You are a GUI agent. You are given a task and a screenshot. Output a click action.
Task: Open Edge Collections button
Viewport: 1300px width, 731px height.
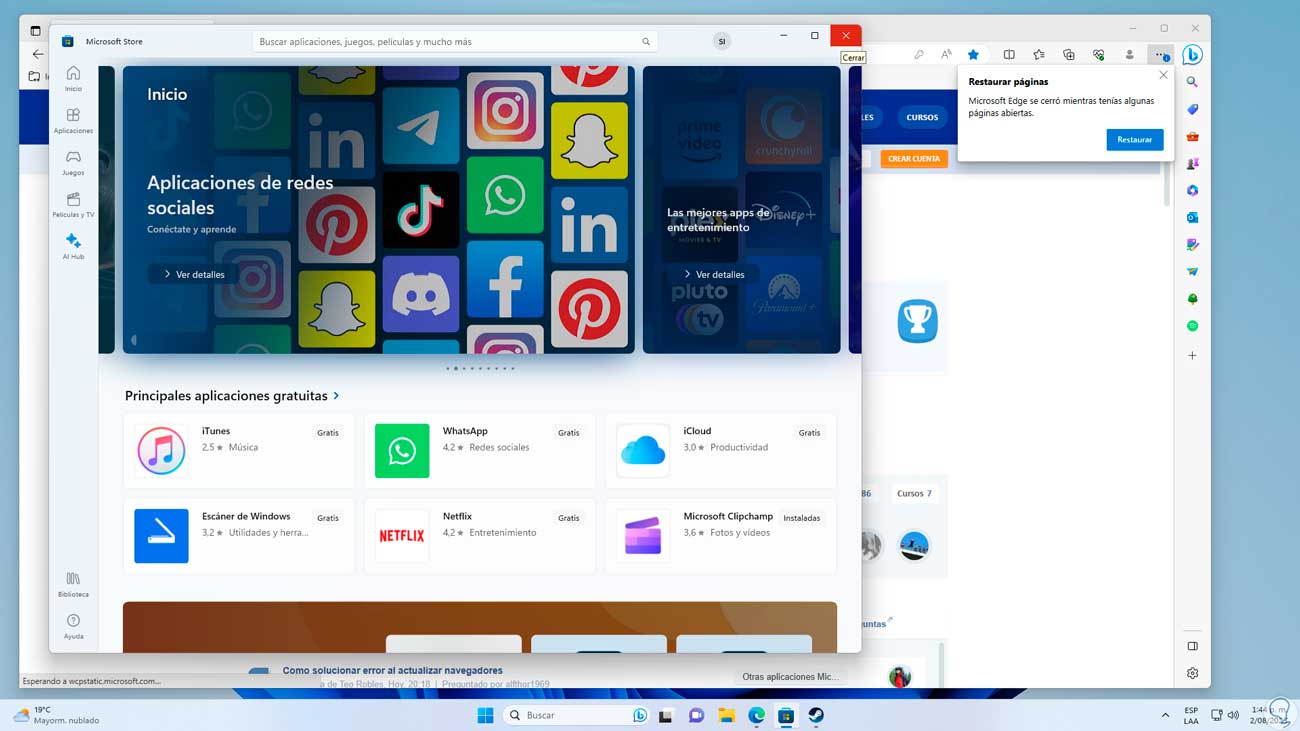pyautogui.click(x=1069, y=55)
